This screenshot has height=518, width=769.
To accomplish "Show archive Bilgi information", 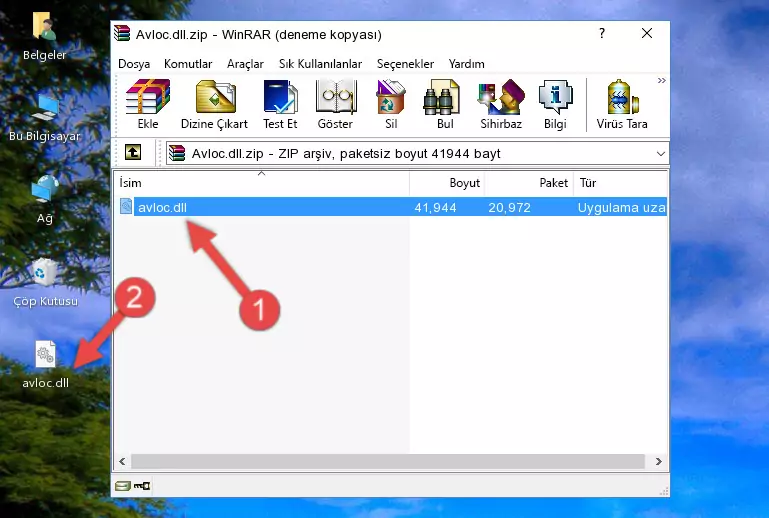I will tap(555, 104).
